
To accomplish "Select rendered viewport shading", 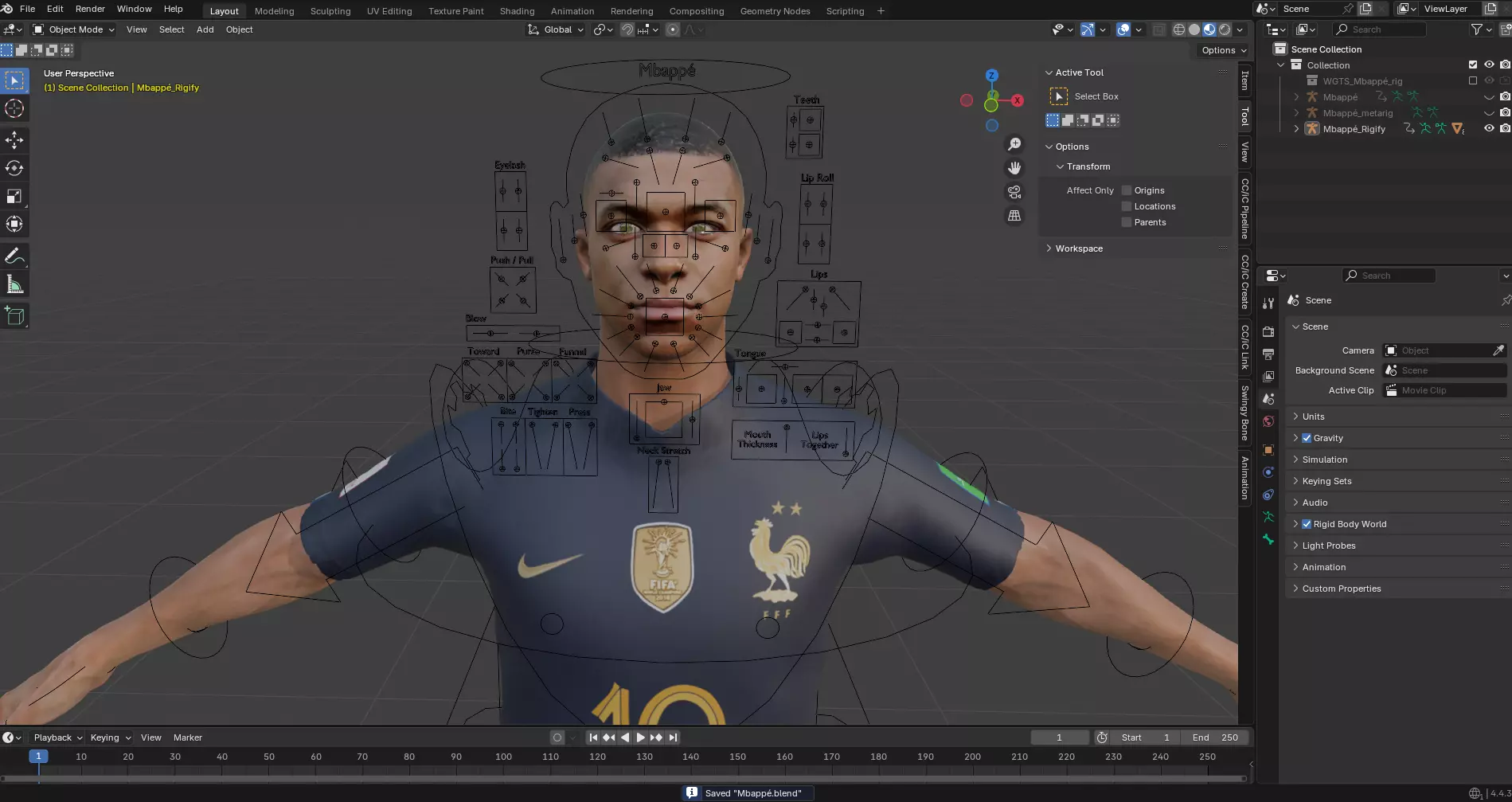I will [1225, 29].
